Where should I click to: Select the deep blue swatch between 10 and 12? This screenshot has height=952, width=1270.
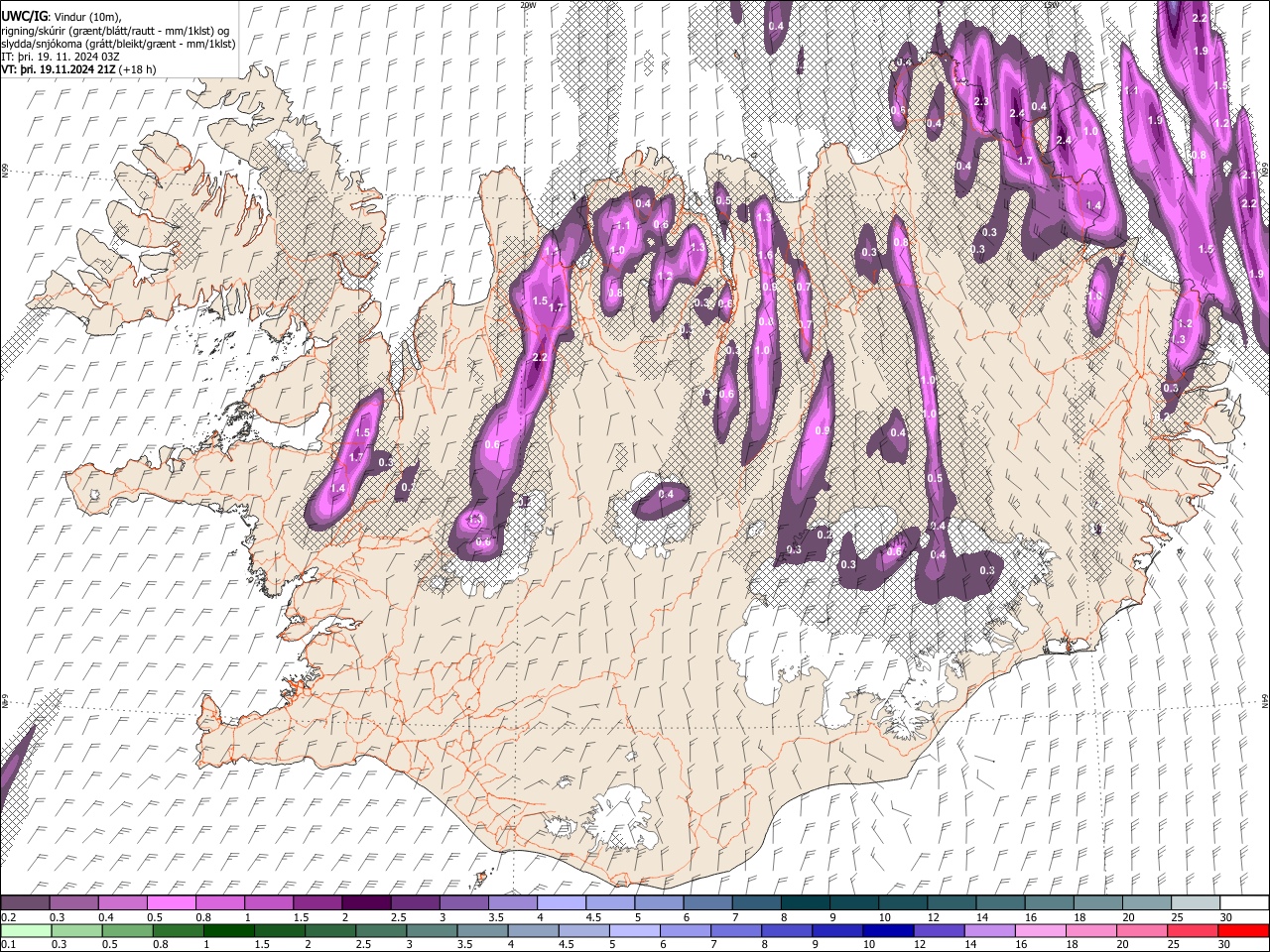click(888, 930)
